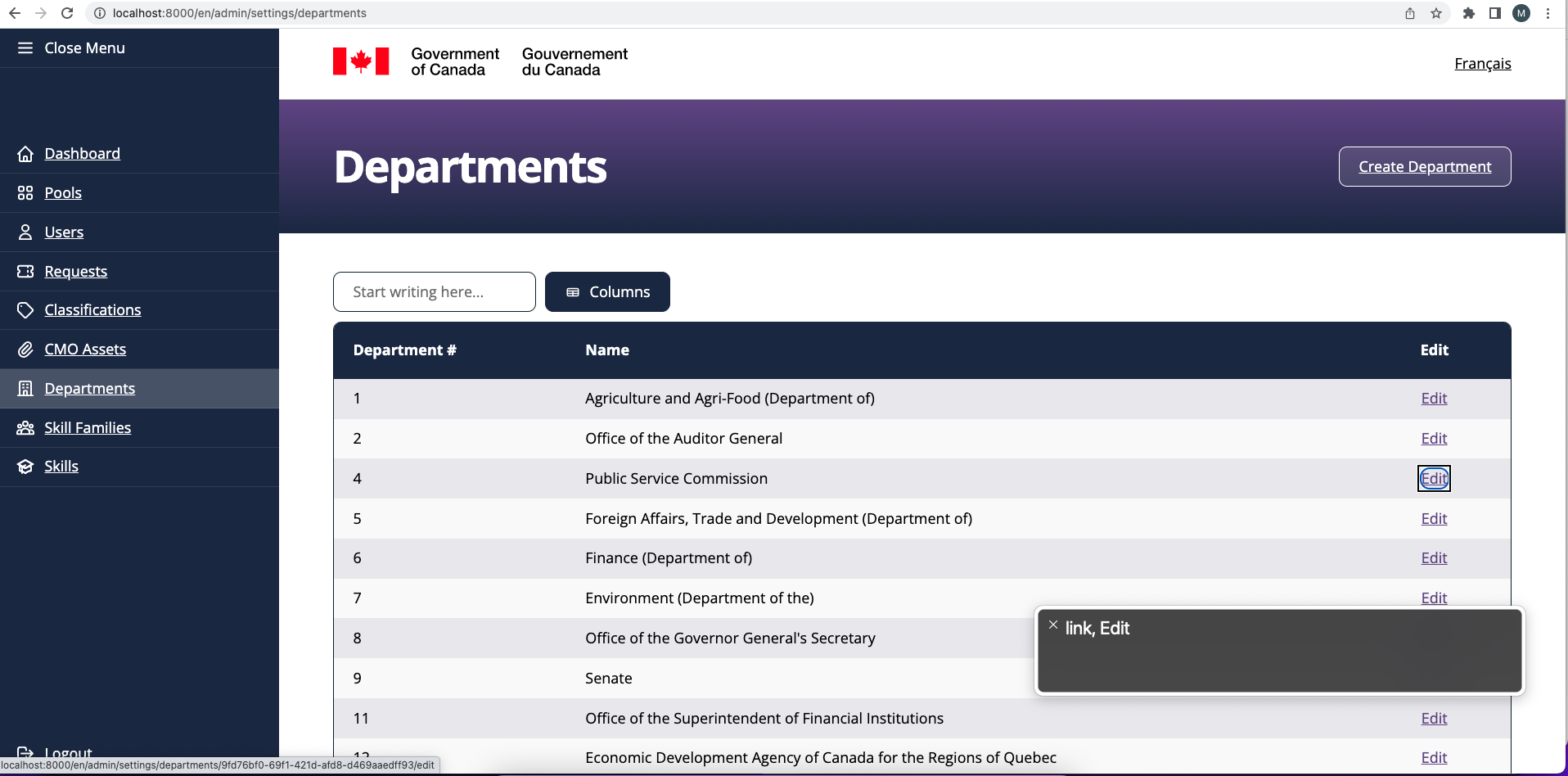Click the Create Department button

(1424, 166)
